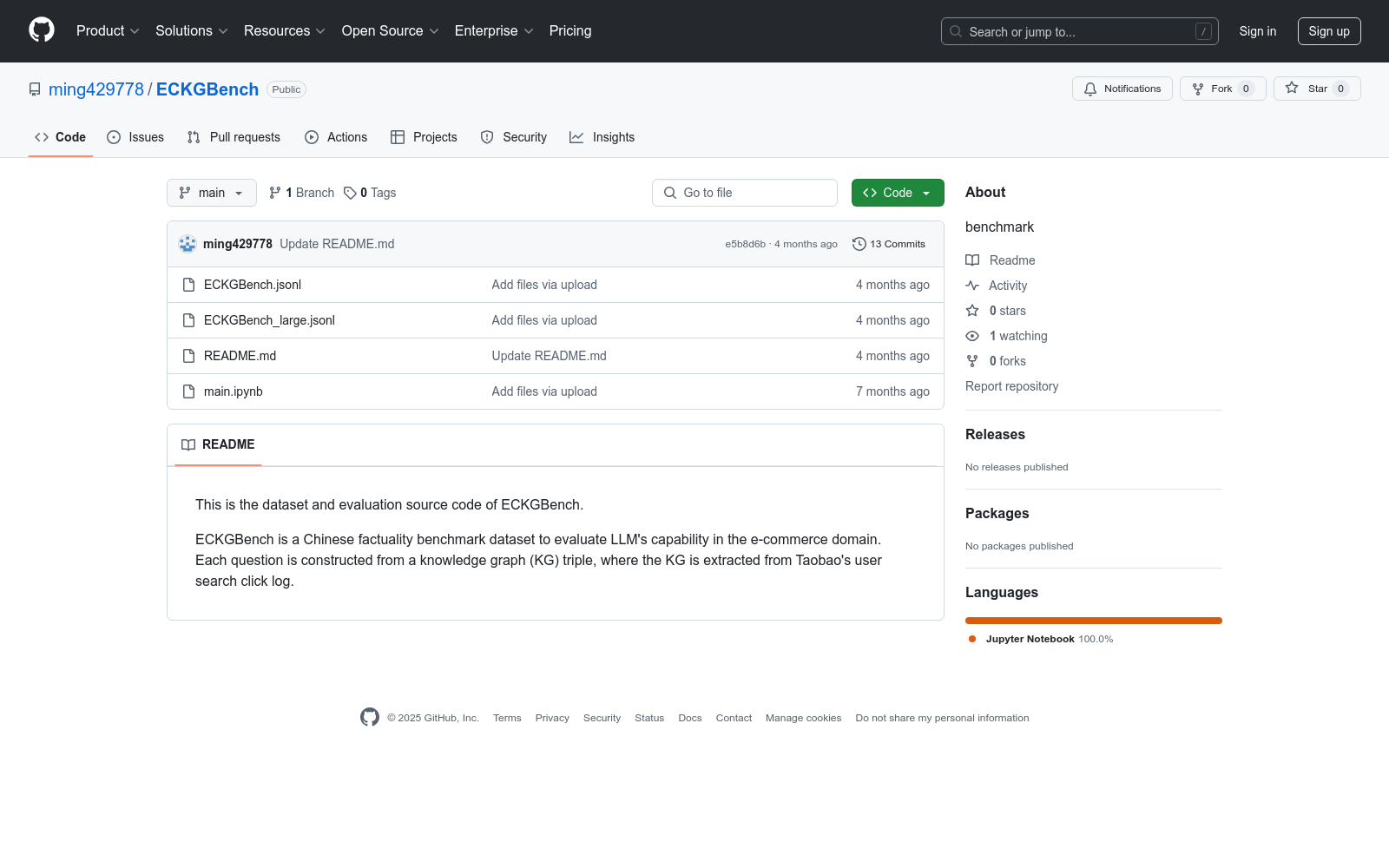Image resolution: width=1389 pixels, height=868 pixels.
Task: Click the eye icon beside 1 watching
Action: pos(972,336)
